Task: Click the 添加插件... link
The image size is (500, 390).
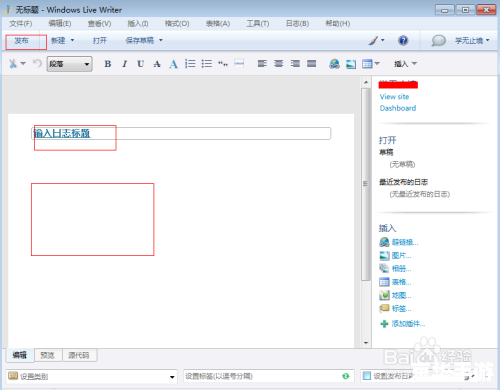Action: coord(408,324)
